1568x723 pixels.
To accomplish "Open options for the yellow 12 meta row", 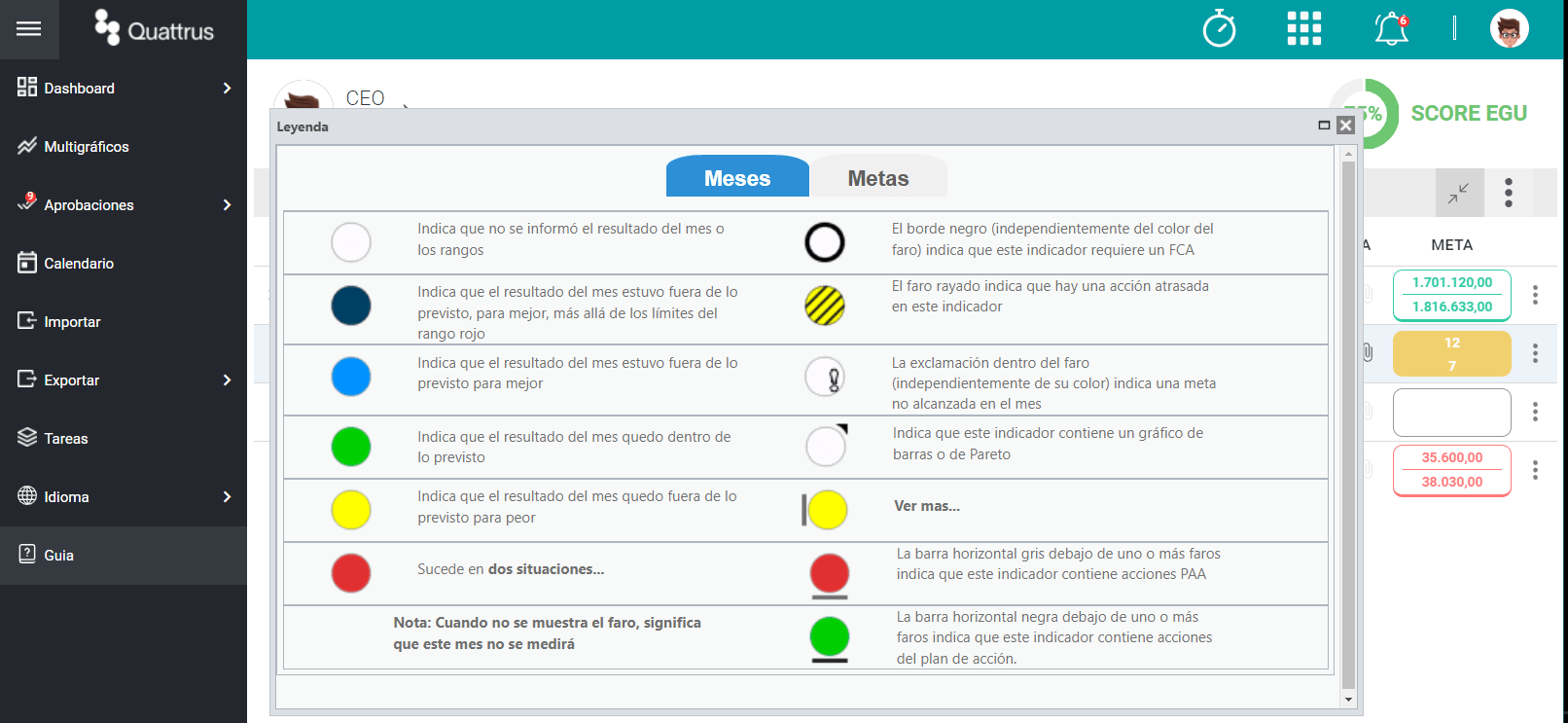I will click(x=1535, y=353).
